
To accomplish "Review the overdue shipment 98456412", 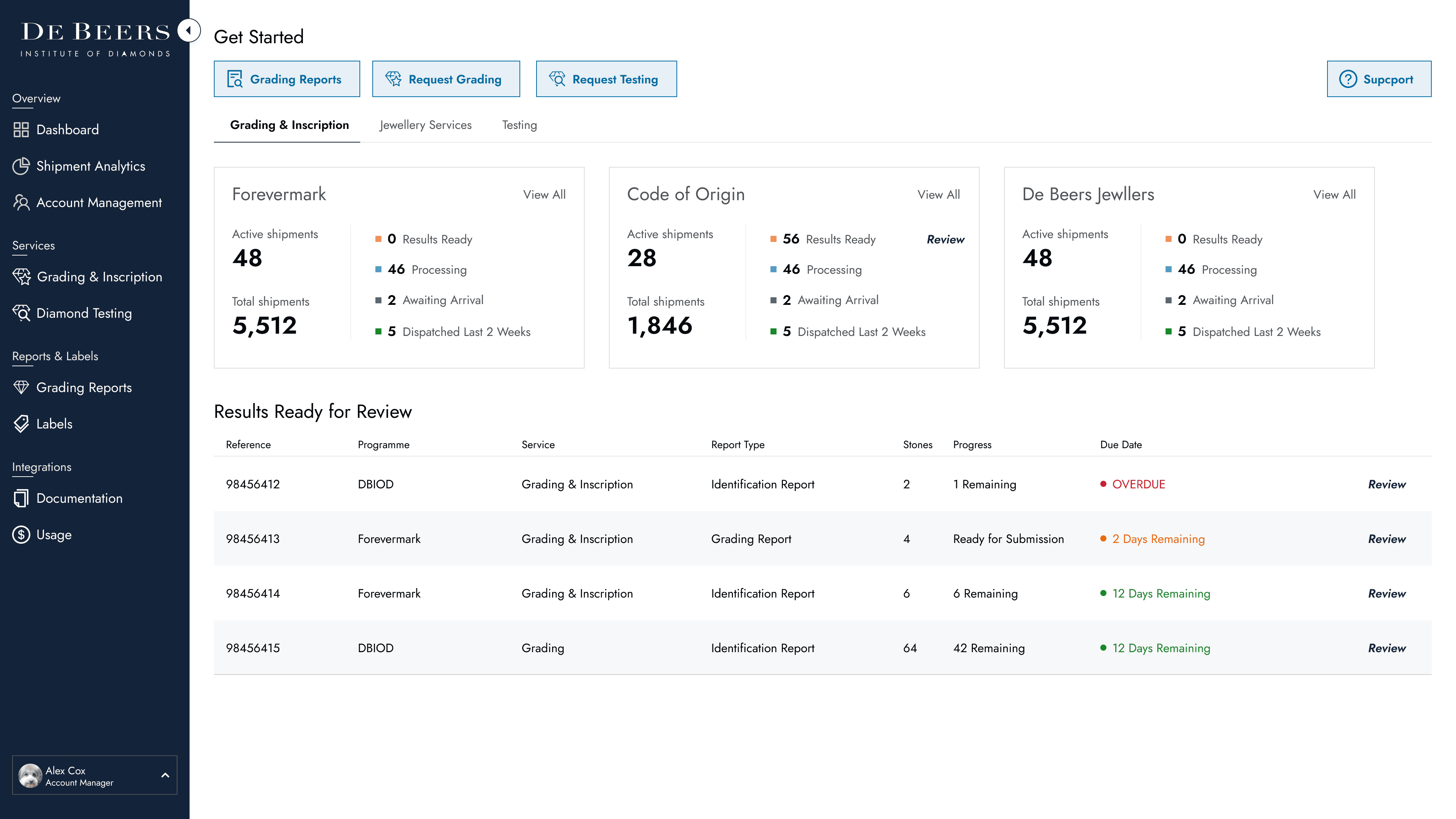I will click(1387, 485).
